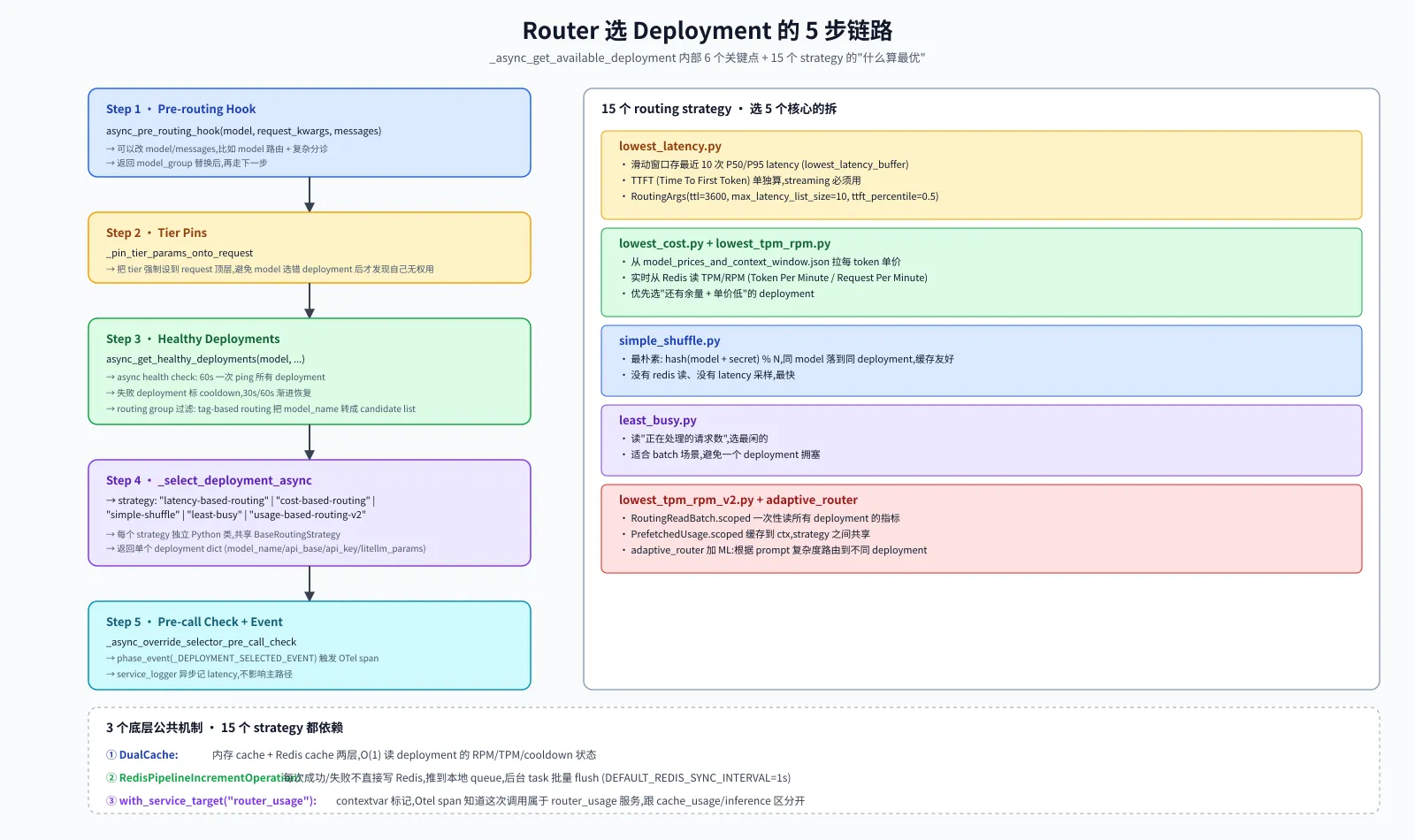Viewport: 1415px width, 840px height.
Task: Click the "_pin_tier_params_onto_request" text
Action: coord(180,253)
